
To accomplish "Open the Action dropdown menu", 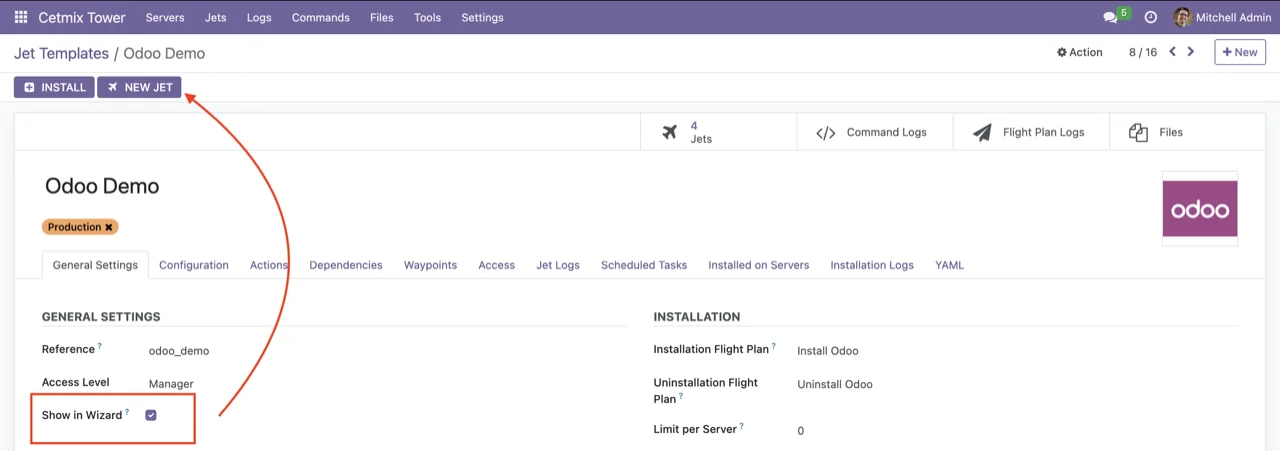I will (1080, 52).
